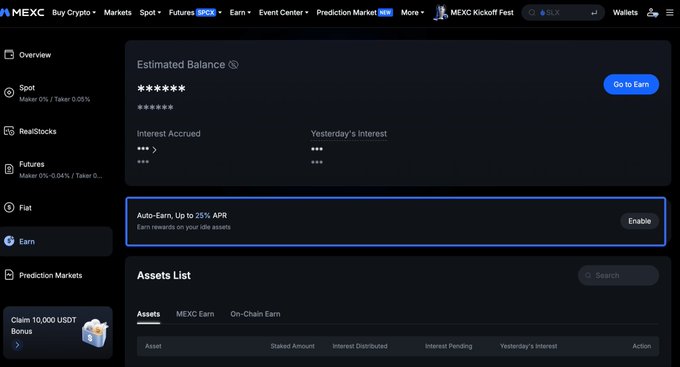Open the Overview wallet icon
The image size is (680, 367).
tap(9, 55)
